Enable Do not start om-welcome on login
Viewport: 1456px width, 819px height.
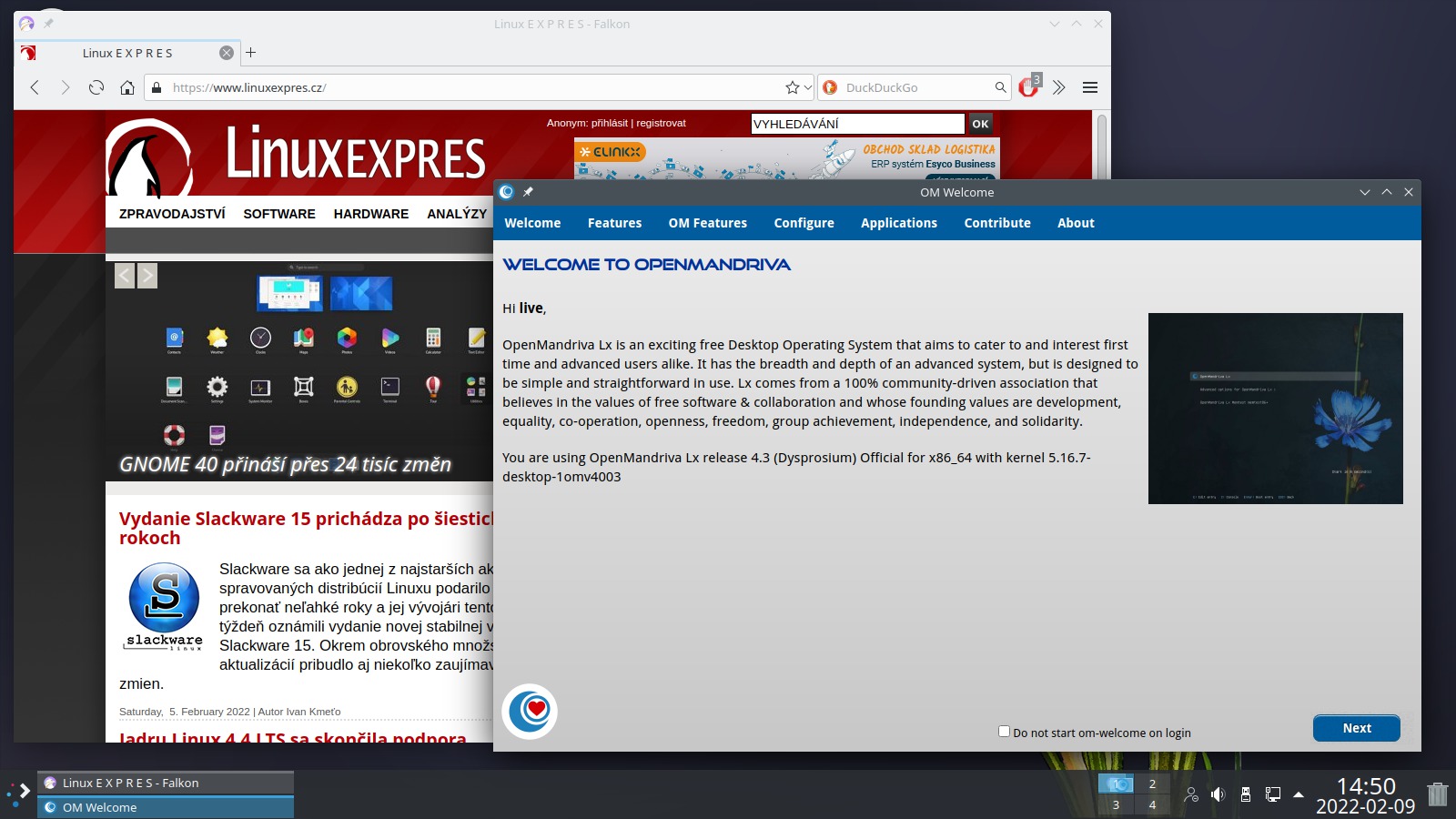point(1005,732)
